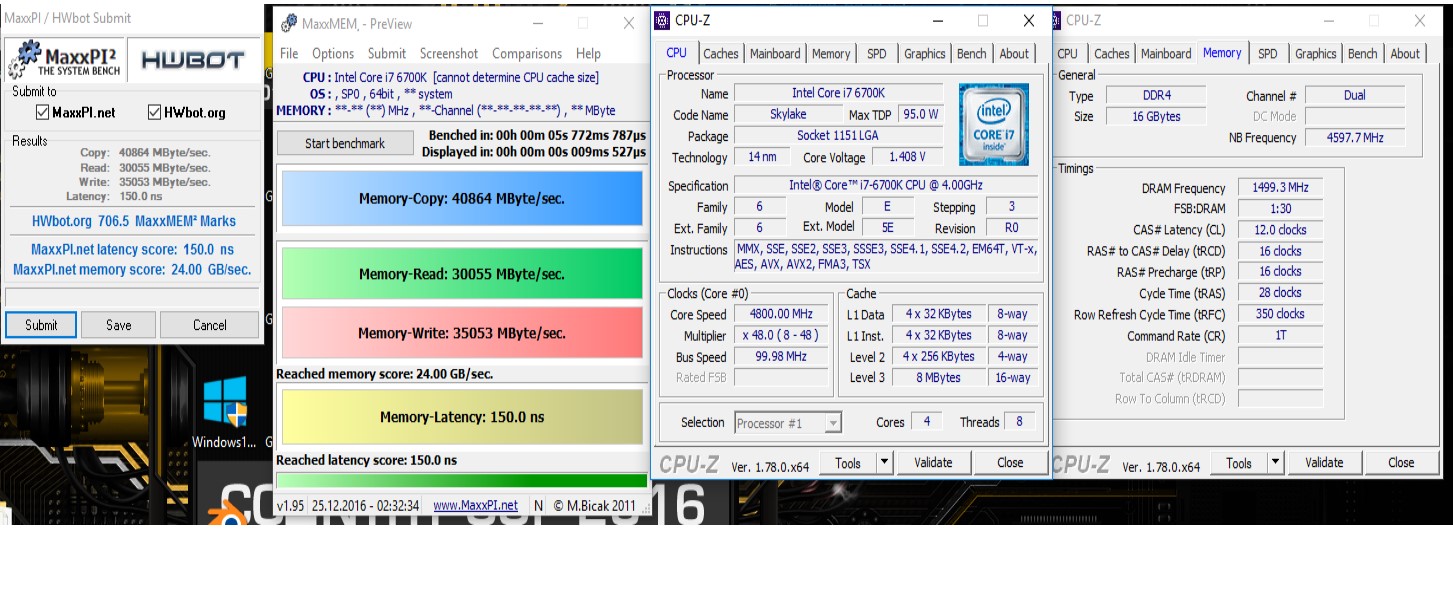This screenshot has width=1453, height=609.
Task: Click the green progress bar in MaxxMEM
Action: pos(462,481)
